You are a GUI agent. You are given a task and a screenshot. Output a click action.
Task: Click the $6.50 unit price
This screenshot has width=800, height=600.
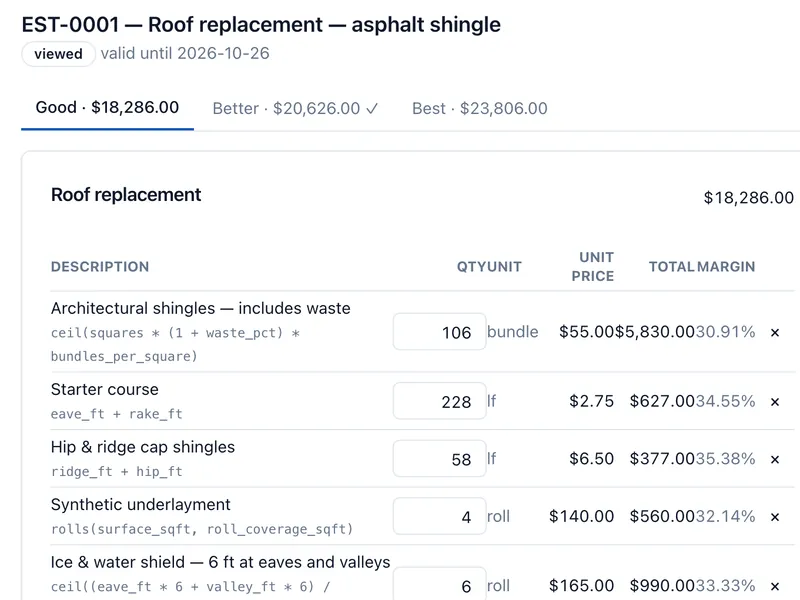click(592, 459)
